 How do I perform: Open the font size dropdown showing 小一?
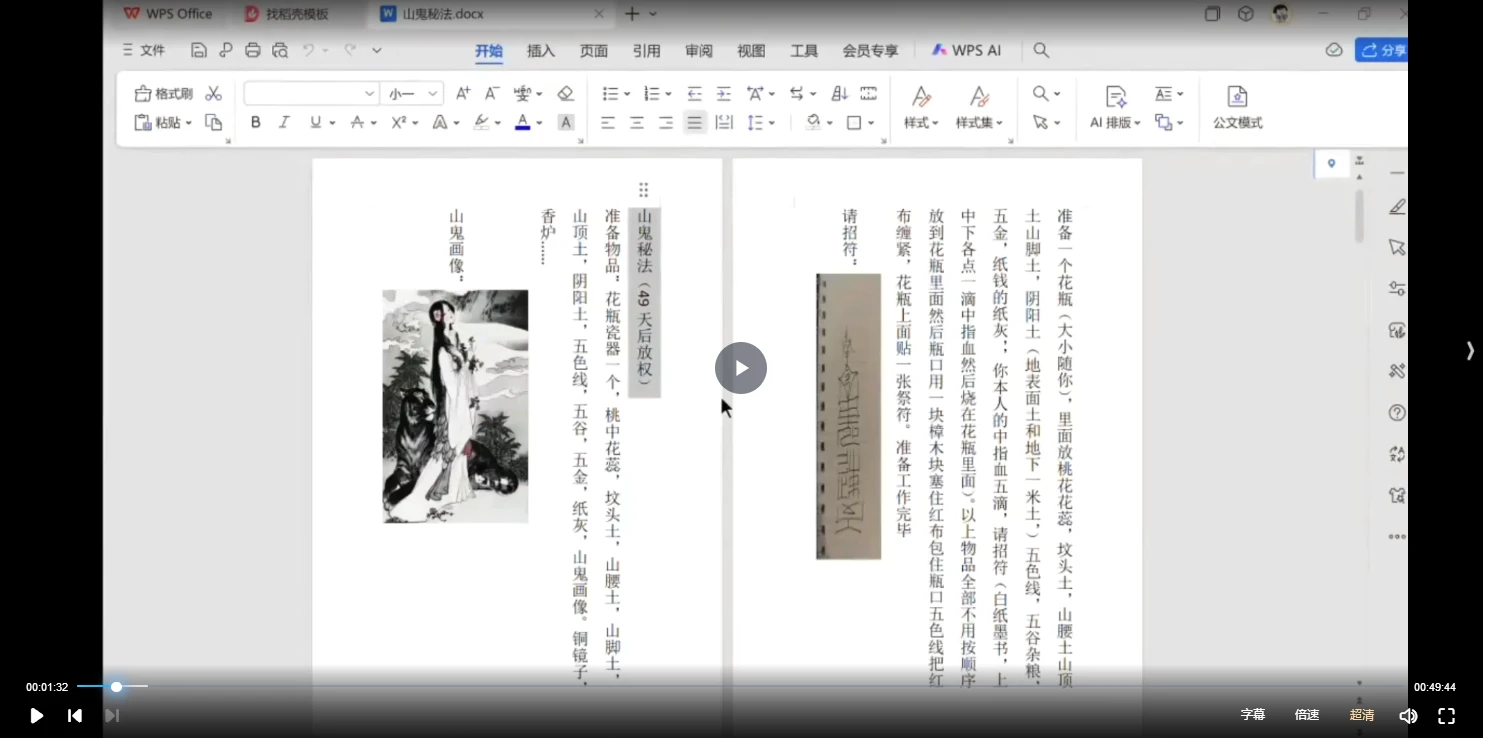[412, 93]
